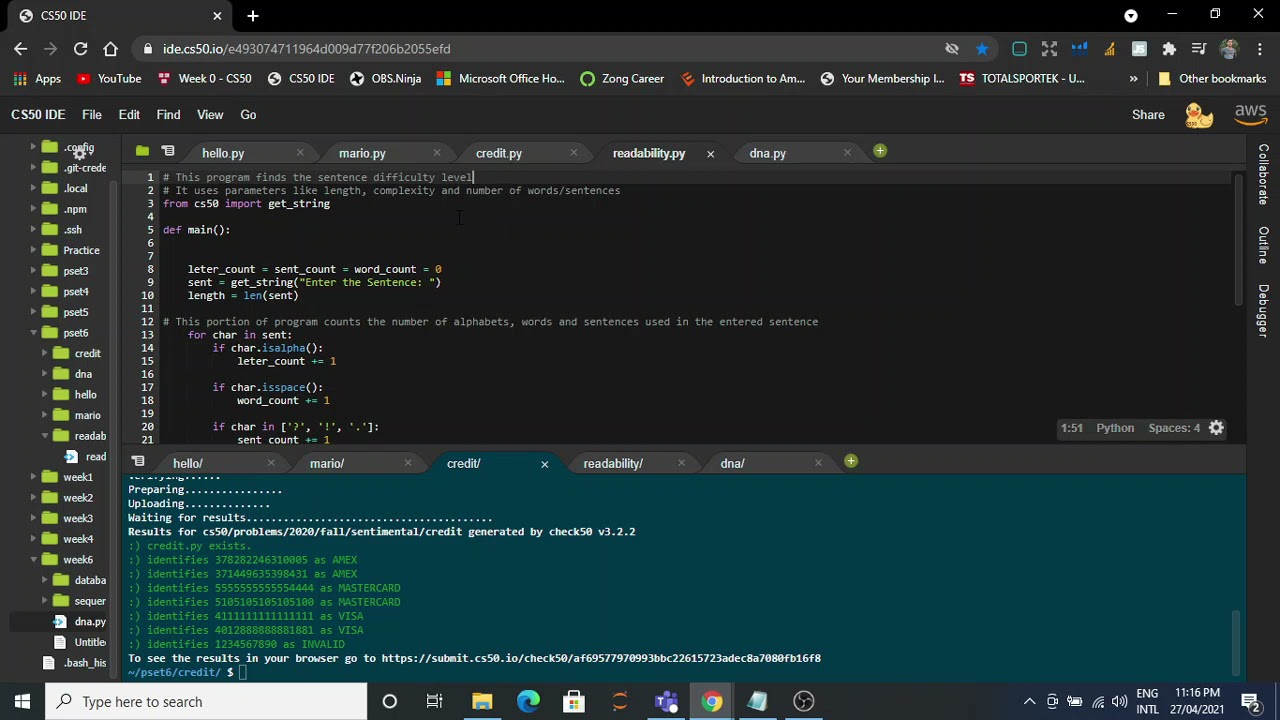Show more bookmarks with the chevron
Image resolution: width=1280 pixels, height=720 pixels.
[x=1133, y=78]
